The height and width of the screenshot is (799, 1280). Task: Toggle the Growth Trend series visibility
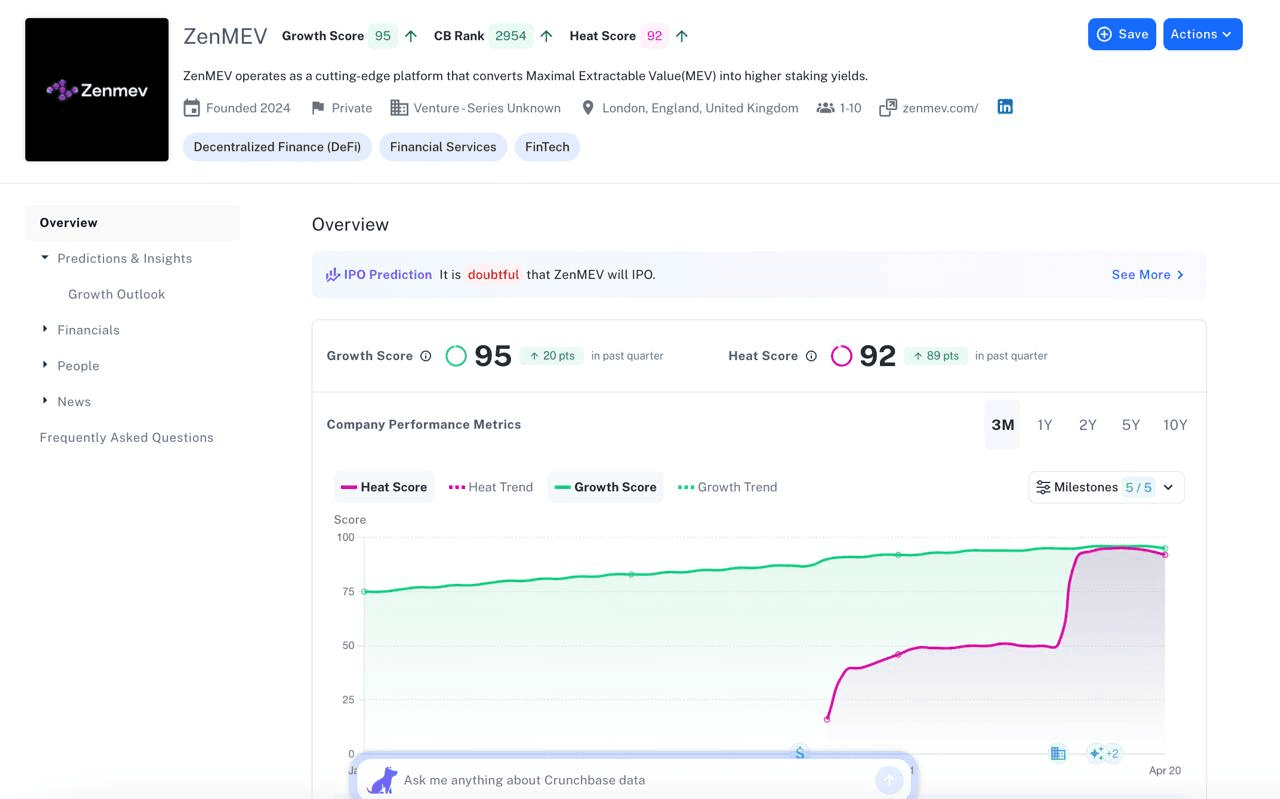click(x=727, y=487)
